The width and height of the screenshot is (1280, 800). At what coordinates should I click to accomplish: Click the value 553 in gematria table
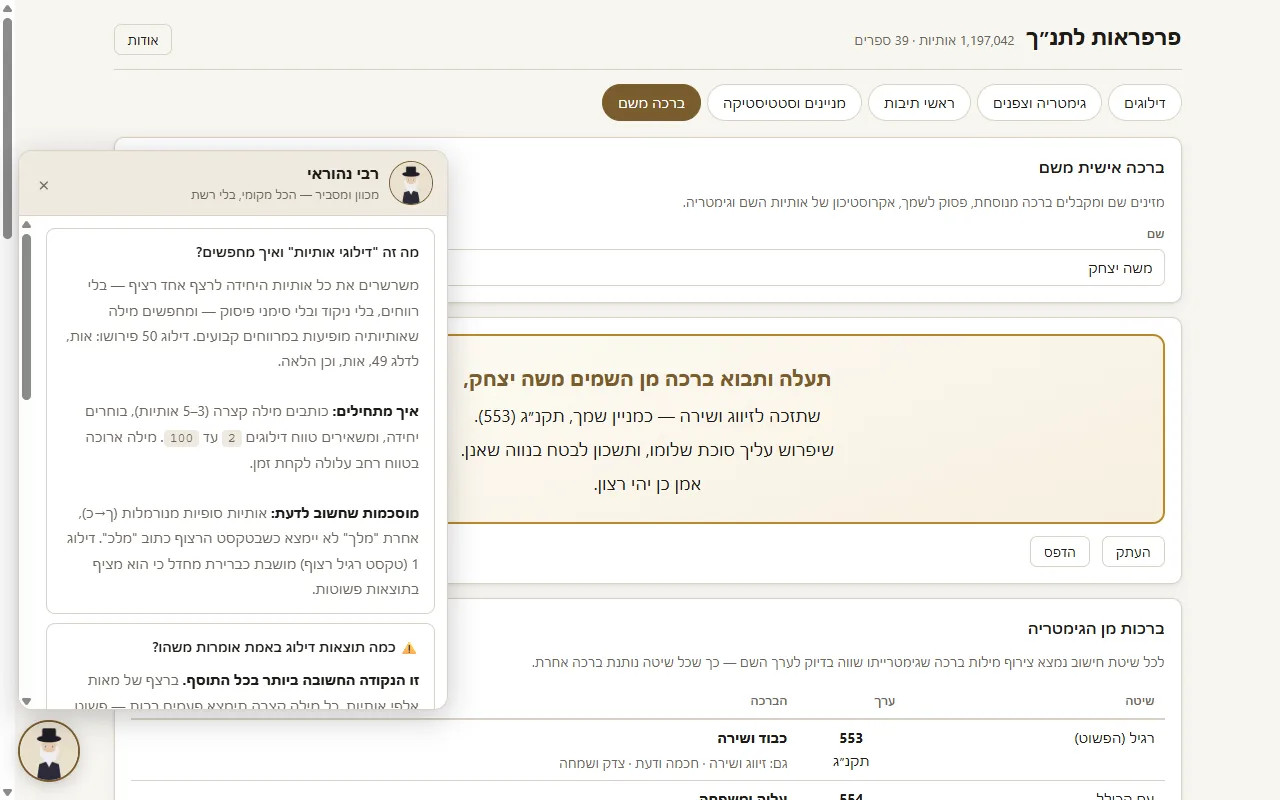(851, 738)
